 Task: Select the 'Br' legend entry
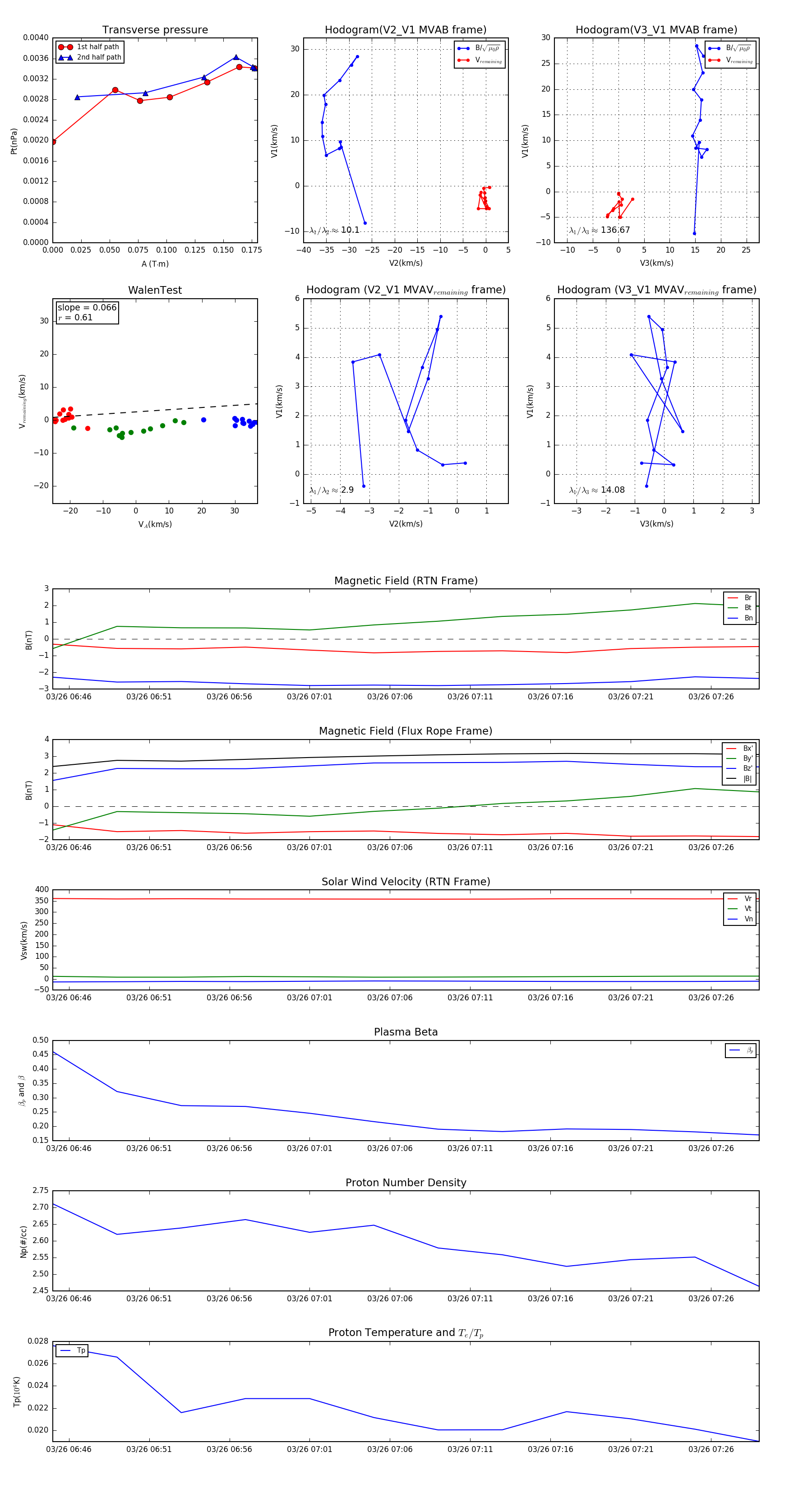[x=740, y=598]
